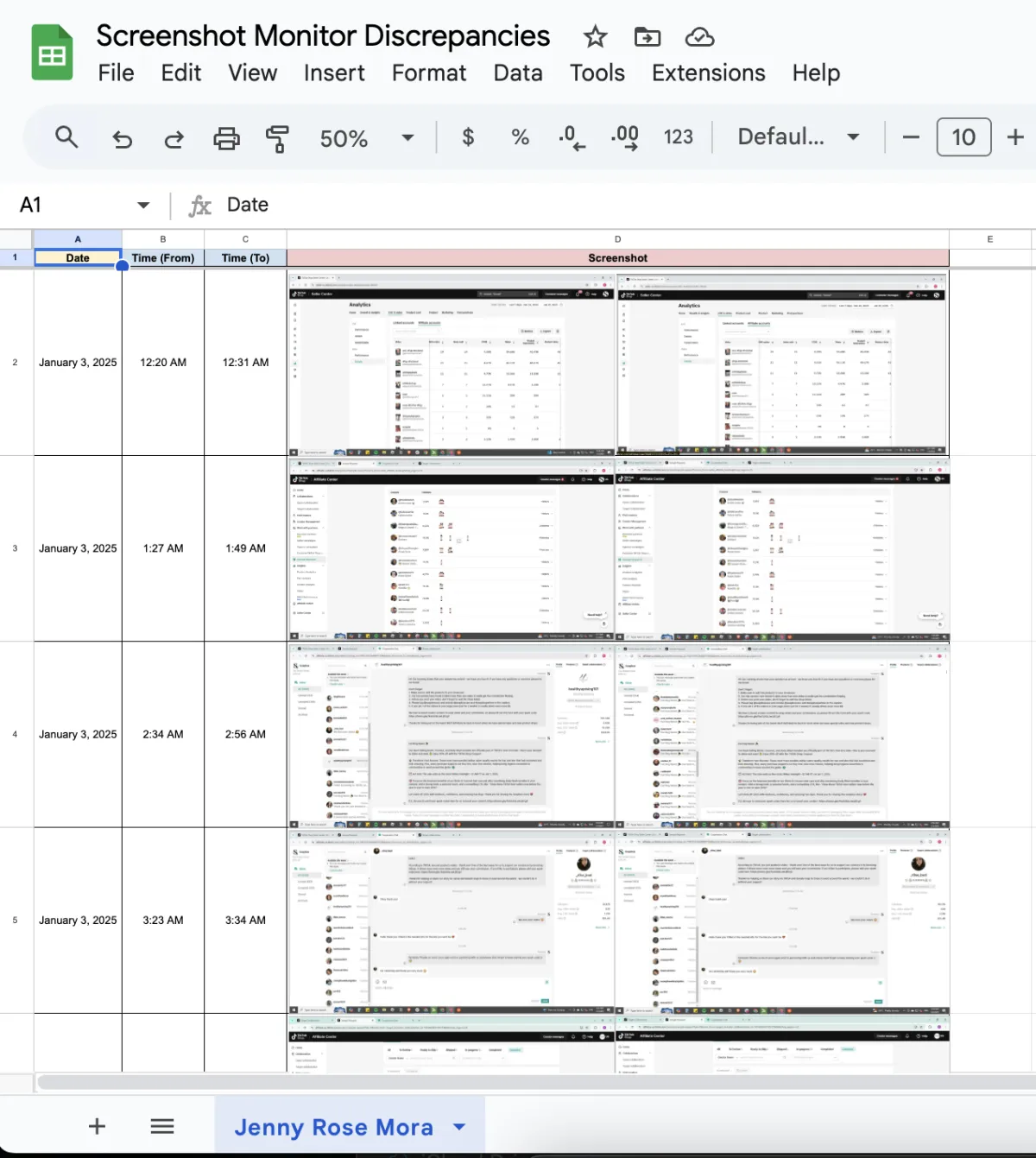Open the all sheets list icon
The width and height of the screenshot is (1036, 1158).
coord(162,1126)
